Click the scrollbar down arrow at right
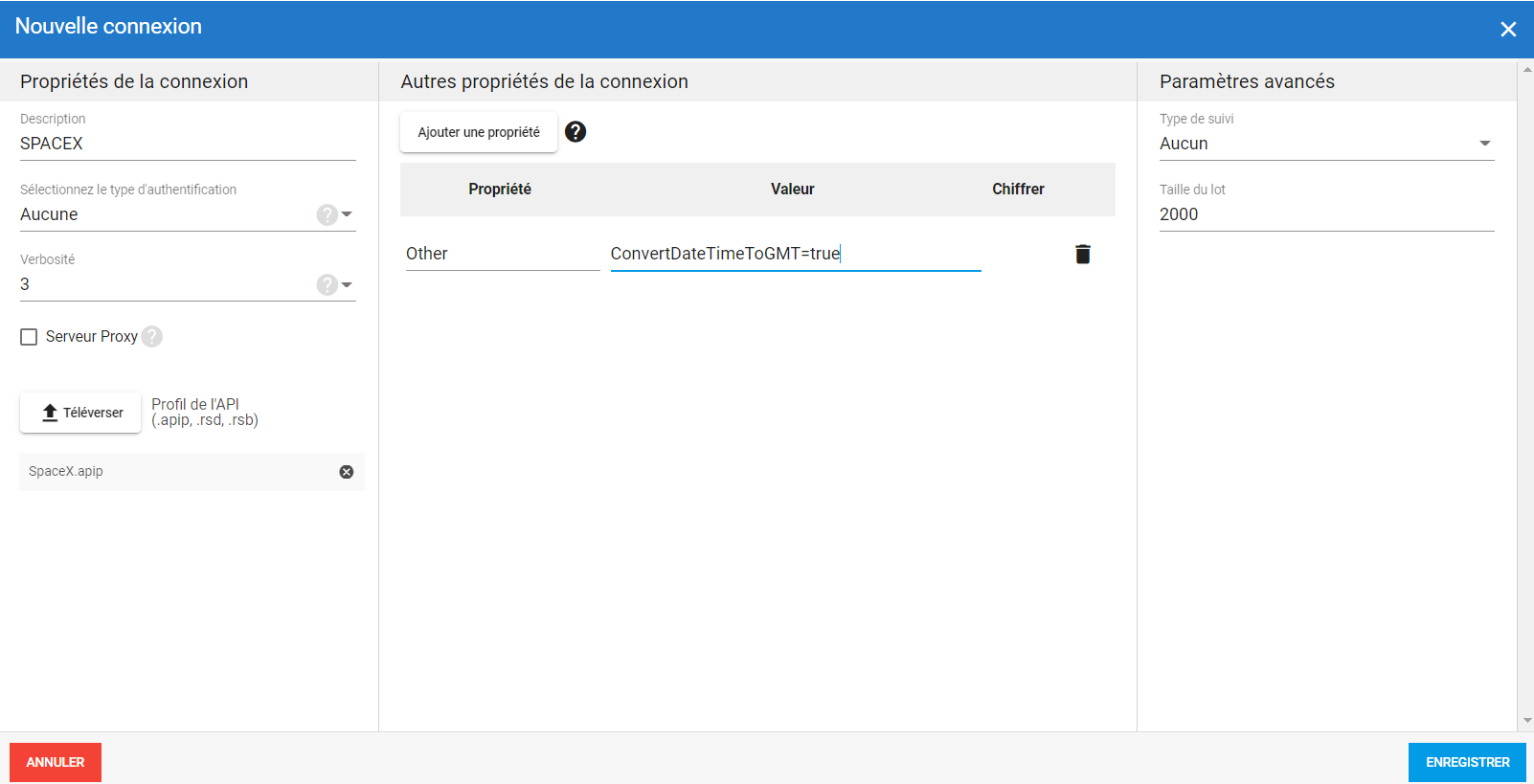 [x=1526, y=721]
